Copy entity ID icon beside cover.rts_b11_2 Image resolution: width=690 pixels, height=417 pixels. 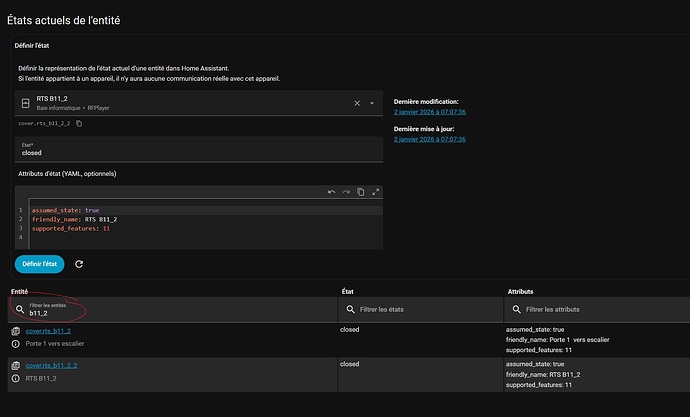pyautogui.click(x=16, y=330)
